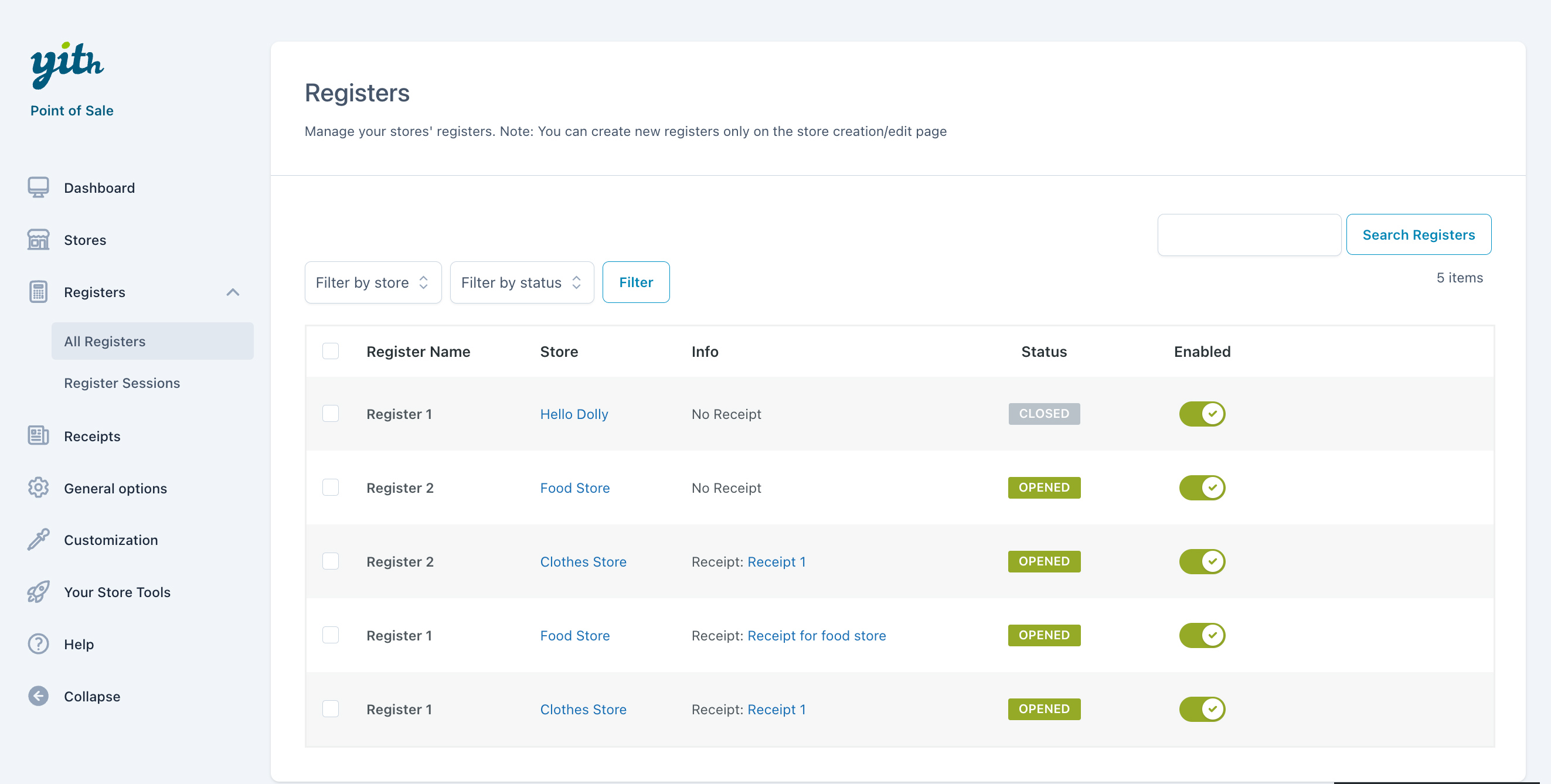Check the select-all registers checkbox
This screenshot has width=1551, height=784.
(330, 352)
